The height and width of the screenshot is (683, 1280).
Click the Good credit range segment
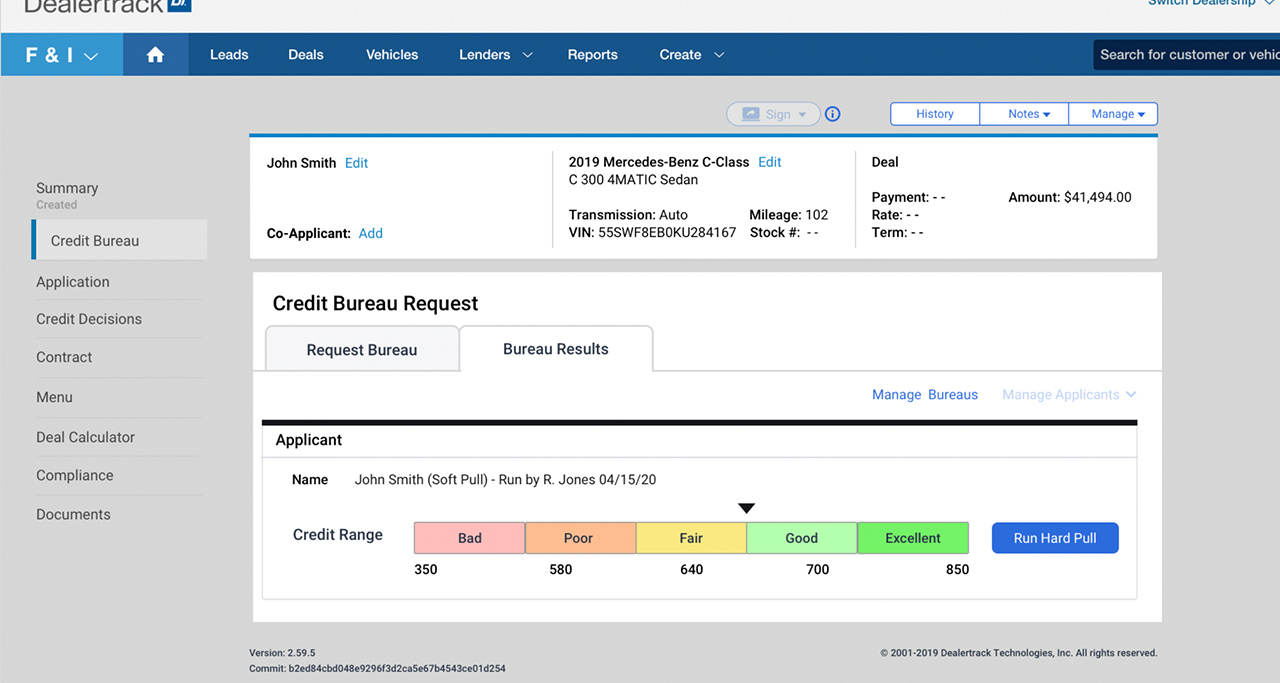coord(801,538)
